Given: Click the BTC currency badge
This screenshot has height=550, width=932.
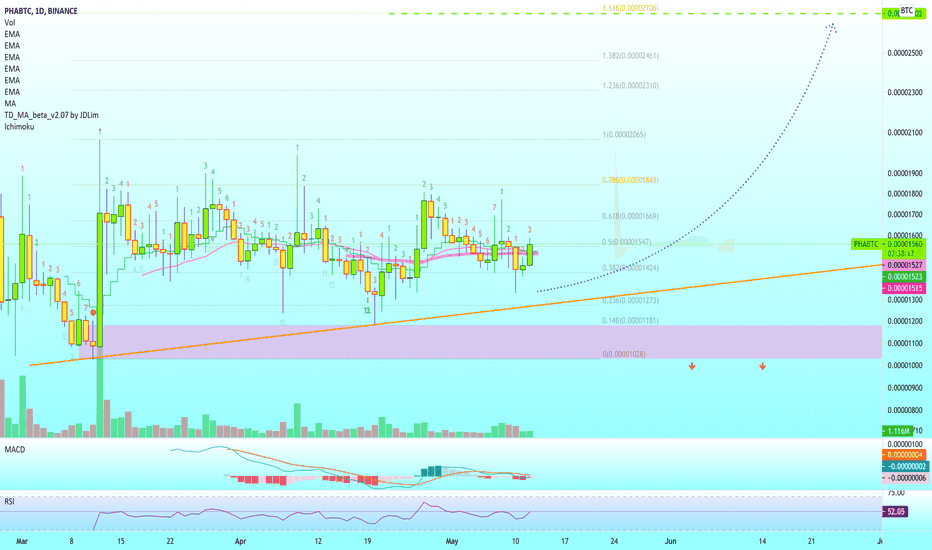Looking at the screenshot, I should 906,11.
